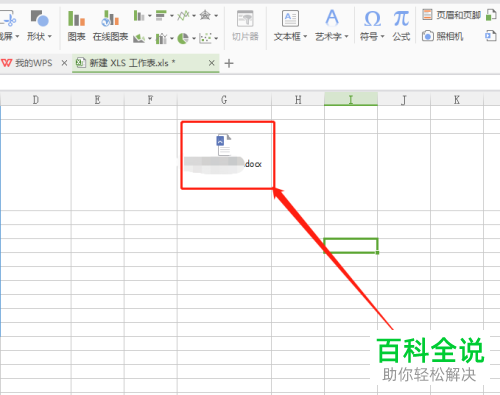Image resolution: width=500 pixels, height=395 pixels.
Task: Click the 公式 label text
Action: pos(401,36)
